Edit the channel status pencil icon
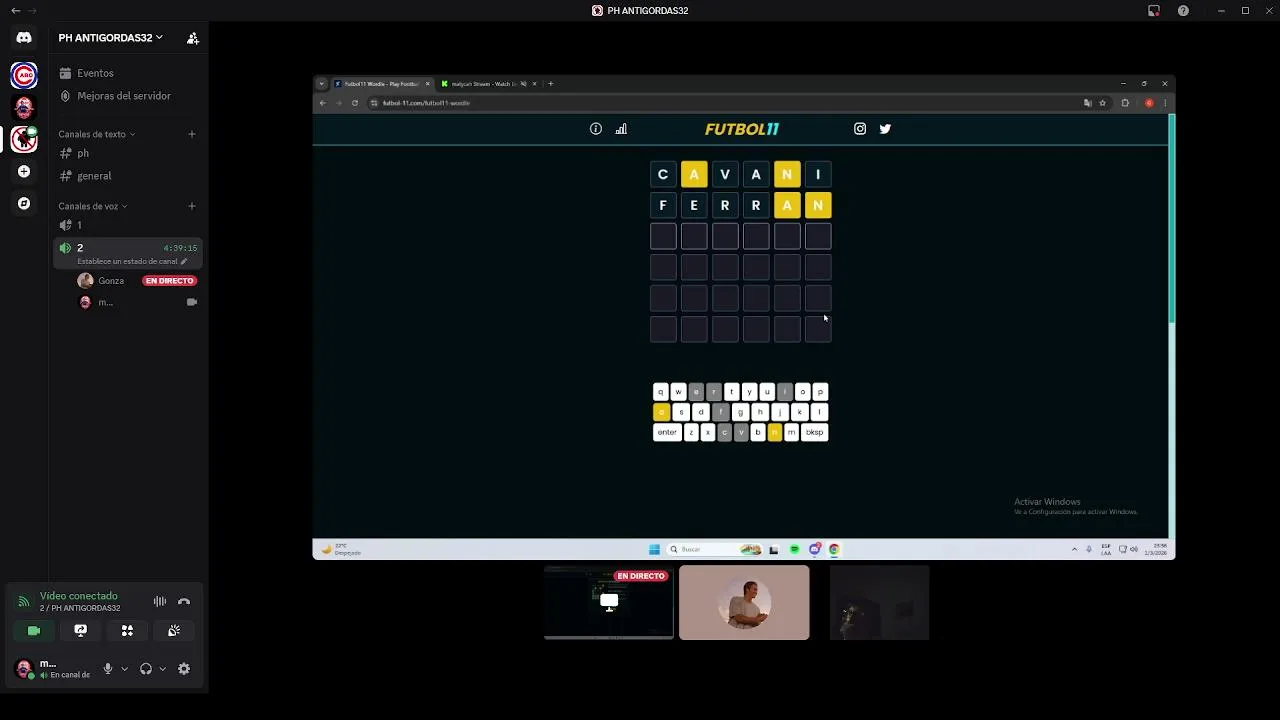1280x720 pixels. point(184,261)
